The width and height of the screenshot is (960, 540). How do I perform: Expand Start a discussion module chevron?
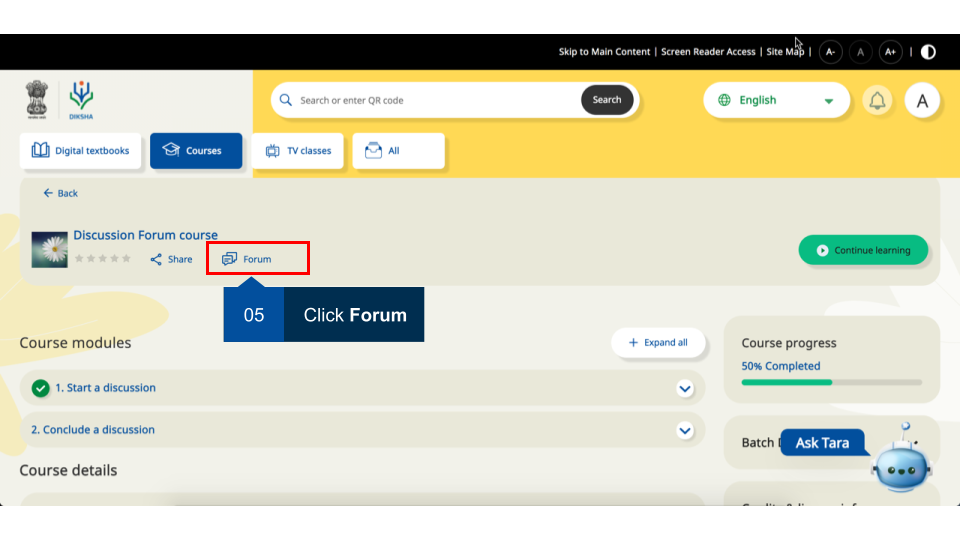685,388
